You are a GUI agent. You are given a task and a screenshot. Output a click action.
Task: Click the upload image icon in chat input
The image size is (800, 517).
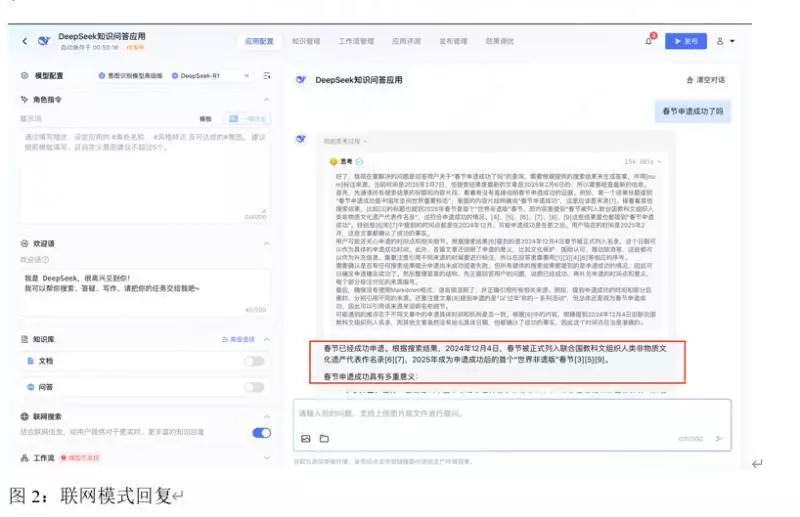tap(306, 438)
